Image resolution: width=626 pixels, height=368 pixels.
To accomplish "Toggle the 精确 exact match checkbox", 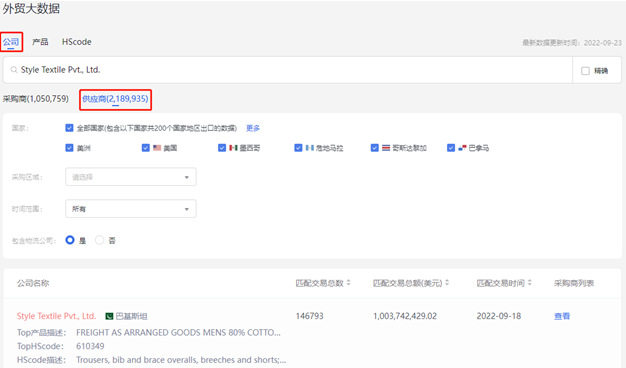I will click(585, 71).
